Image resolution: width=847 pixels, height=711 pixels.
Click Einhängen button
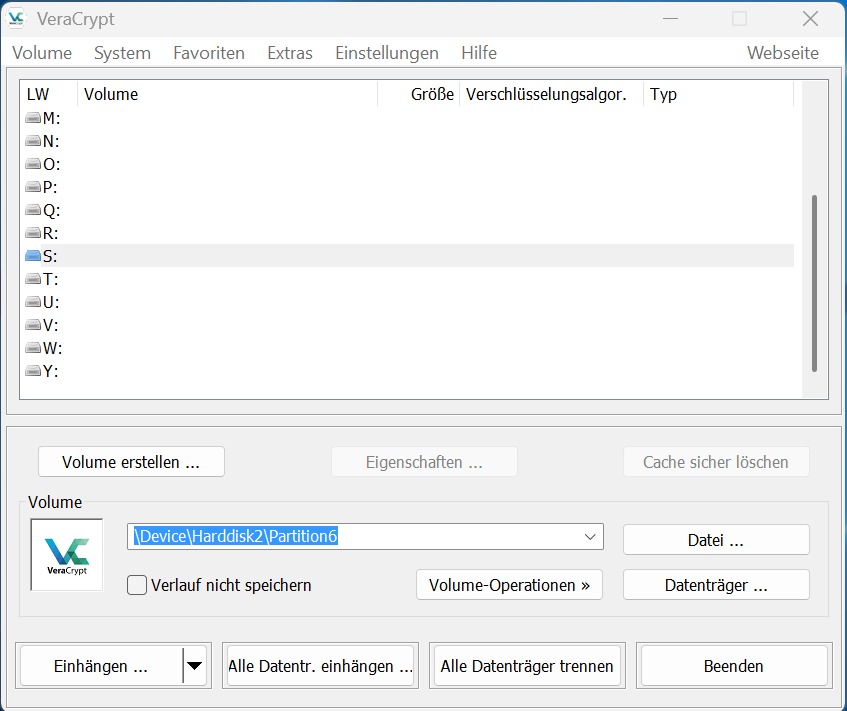(x=101, y=666)
